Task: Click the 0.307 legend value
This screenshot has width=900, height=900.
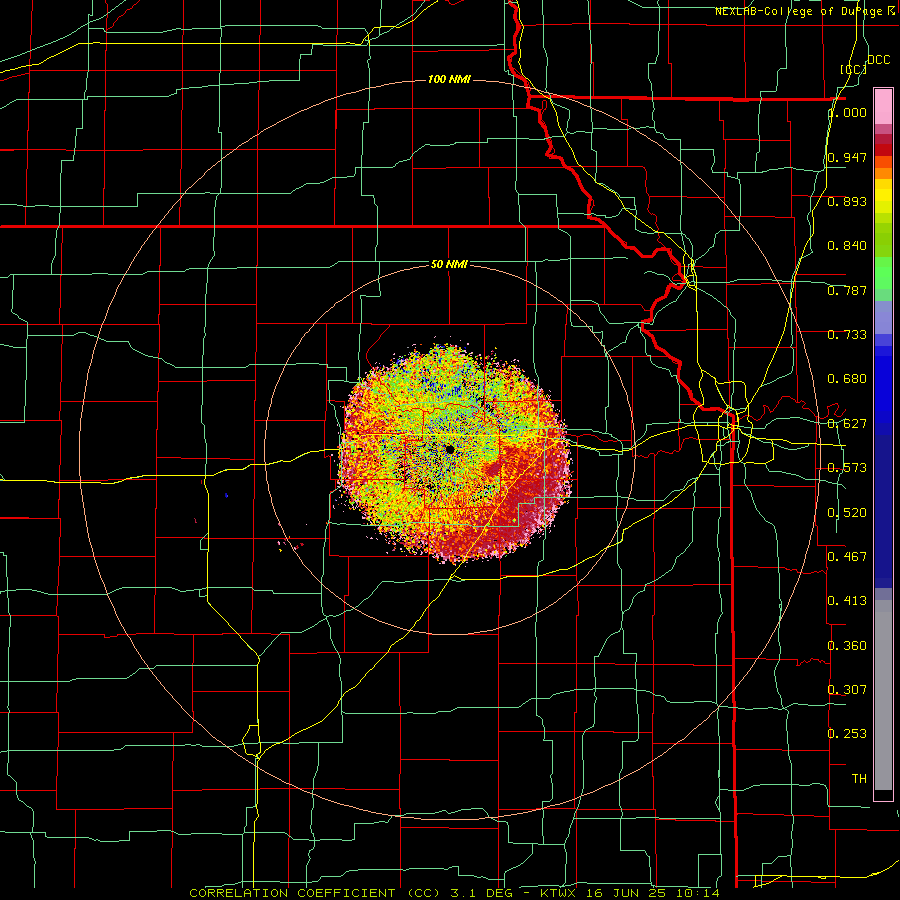Action: pos(847,689)
